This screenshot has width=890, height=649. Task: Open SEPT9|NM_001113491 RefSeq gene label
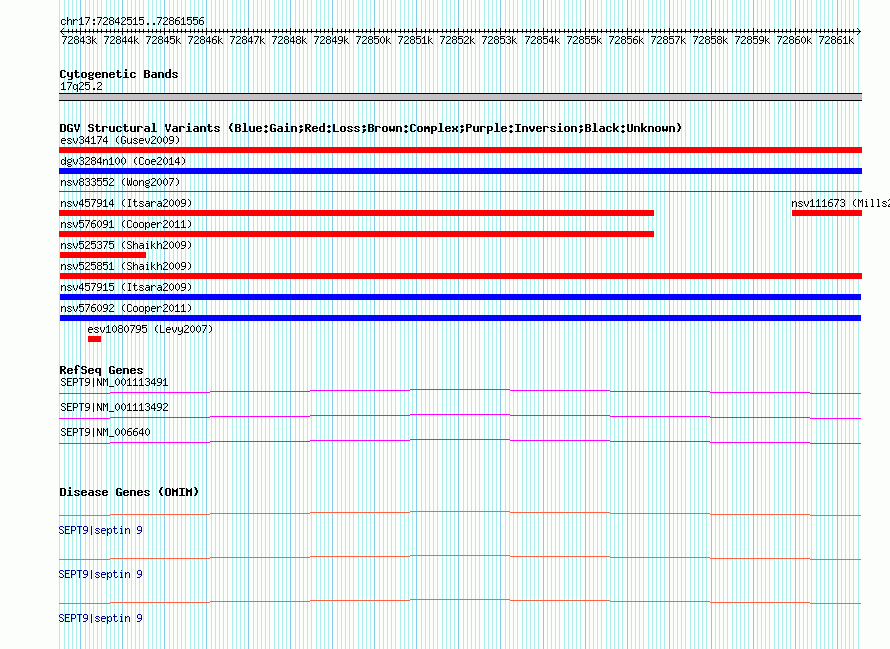tap(114, 382)
